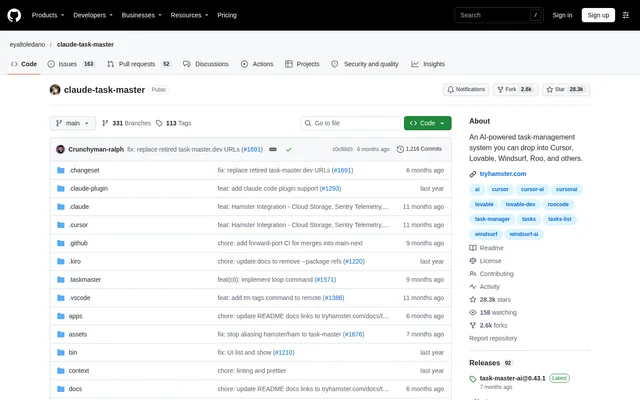Open pull request #1691 in .changeset row

(x=342, y=170)
